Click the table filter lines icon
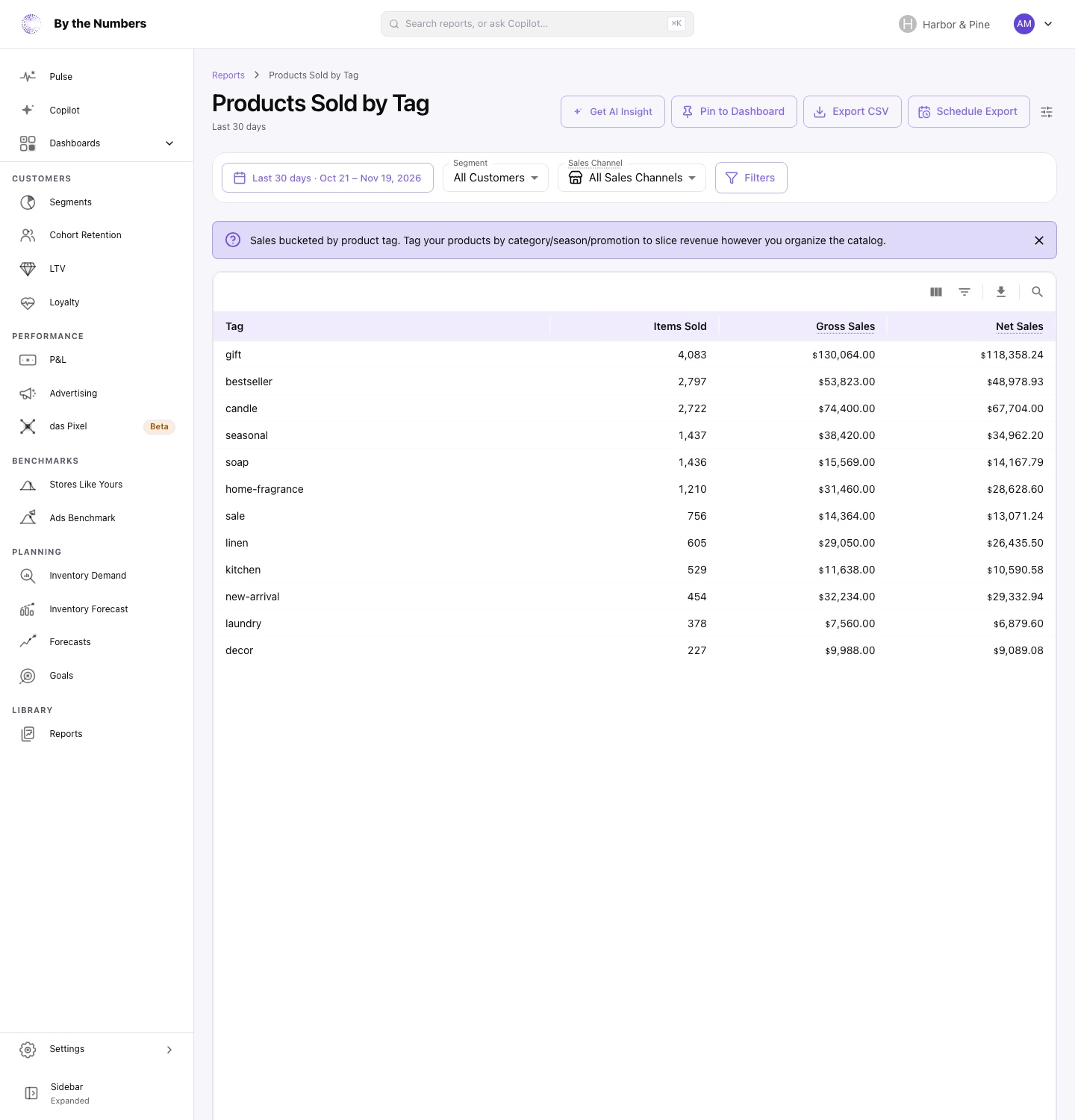Image resolution: width=1075 pixels, height=1120 pixels. (965, 292)
